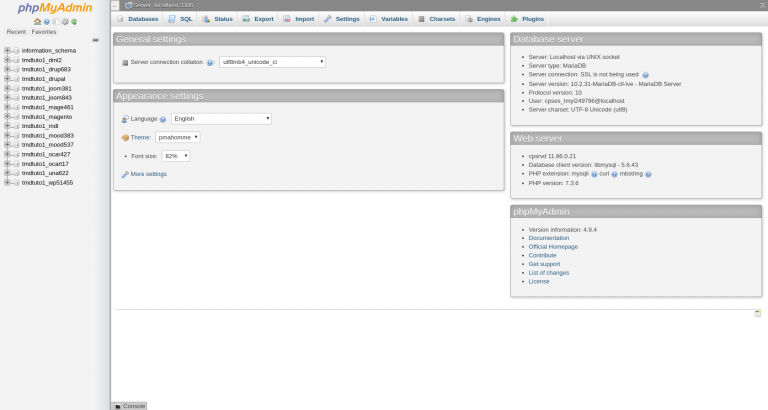This screenshot has height=410, width=768.
Task: Click the help icon next to Server connection collation
Action: pyautogui.click(x=210, y=62)
